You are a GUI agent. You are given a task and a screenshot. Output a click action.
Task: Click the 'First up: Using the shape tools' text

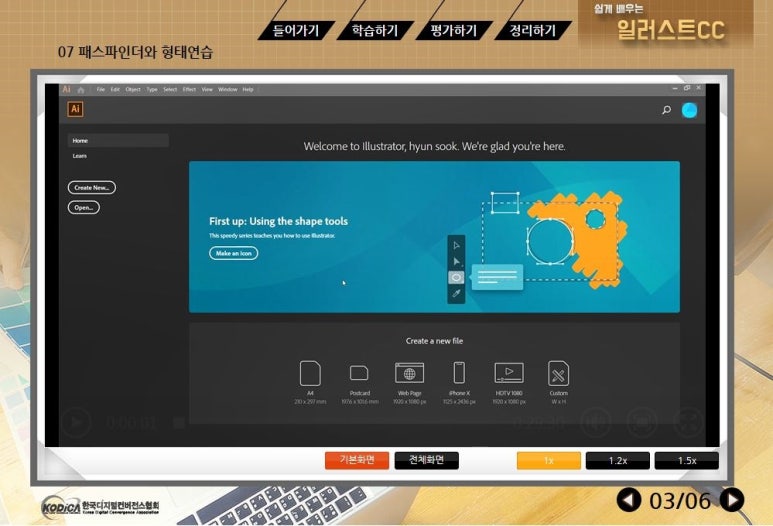(279, 221)
